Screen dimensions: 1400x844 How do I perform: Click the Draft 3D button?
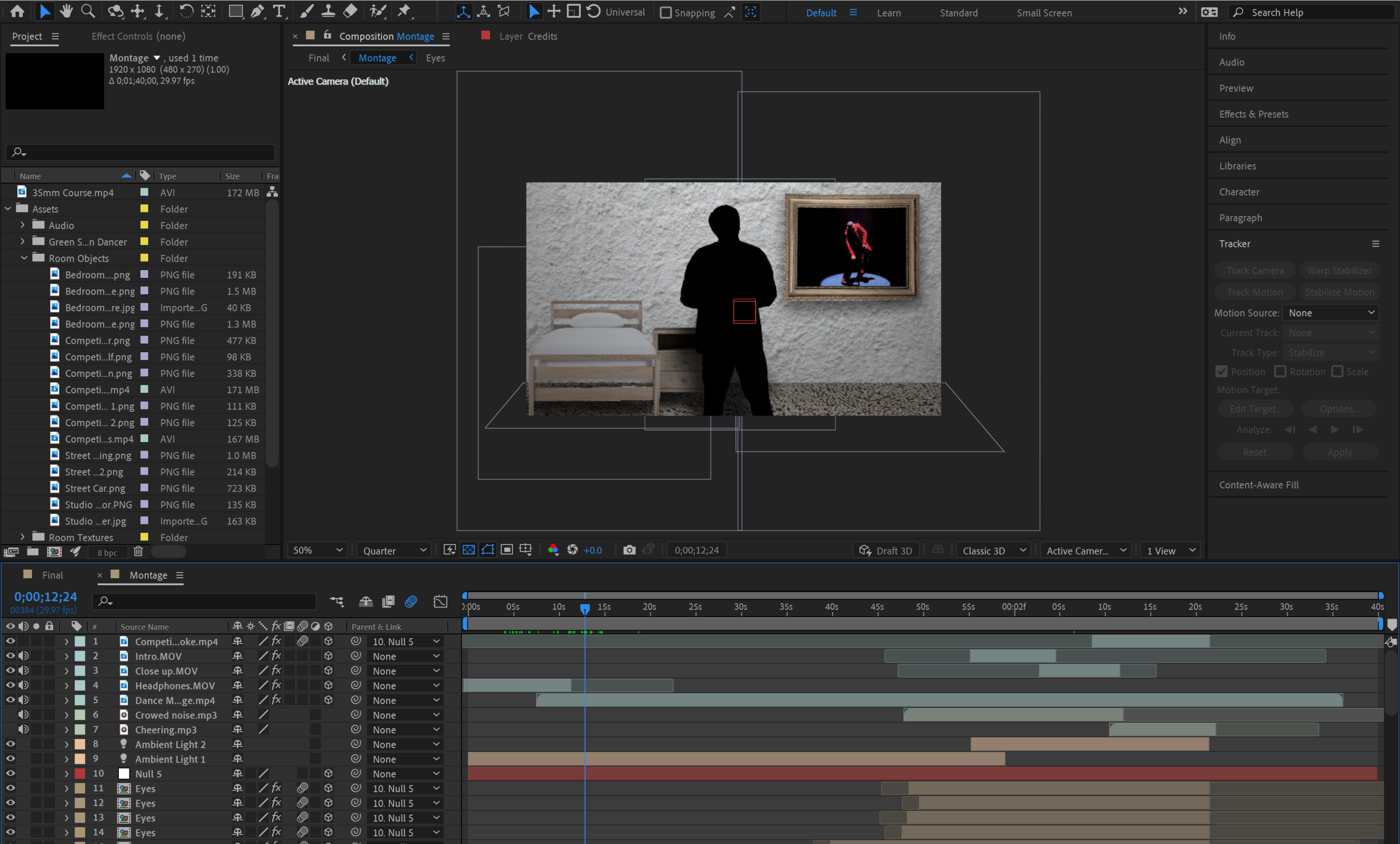click(886, 550)
